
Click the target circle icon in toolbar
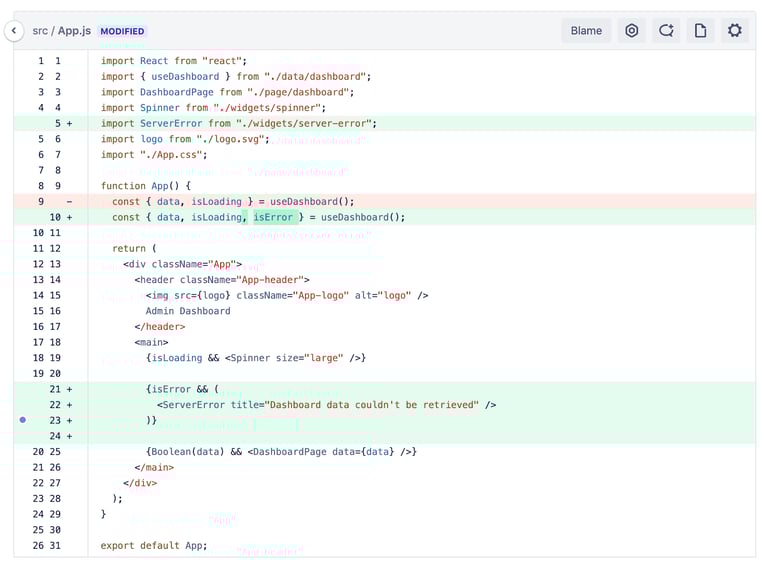631,31
